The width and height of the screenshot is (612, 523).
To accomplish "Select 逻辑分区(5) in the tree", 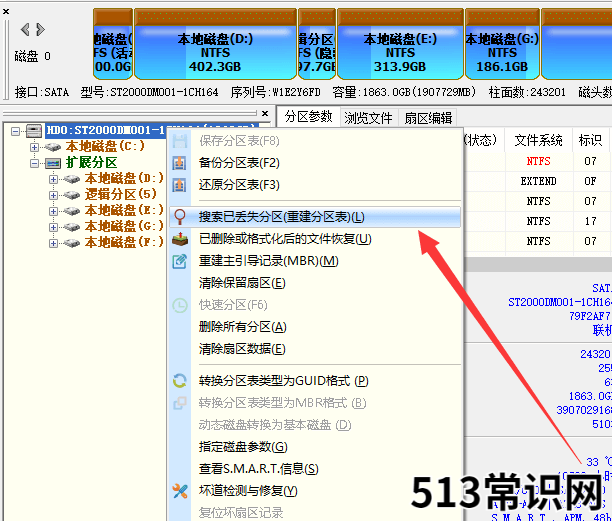I will 121,194.
